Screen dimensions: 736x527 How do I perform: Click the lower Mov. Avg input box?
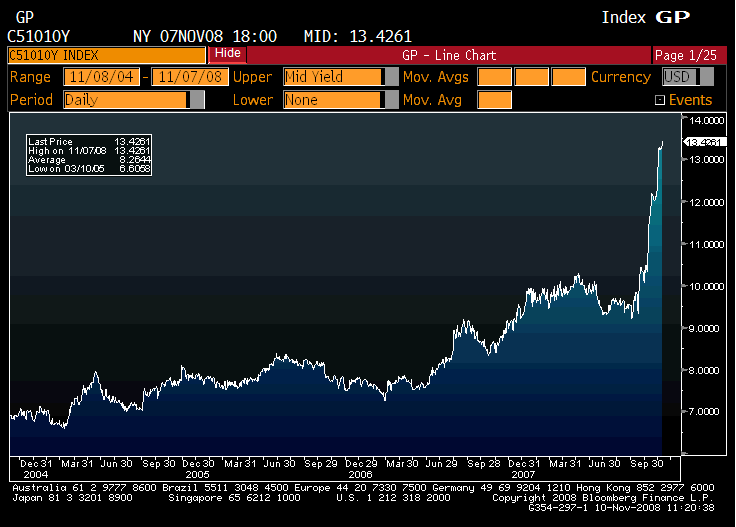click(x=494, y=100)
